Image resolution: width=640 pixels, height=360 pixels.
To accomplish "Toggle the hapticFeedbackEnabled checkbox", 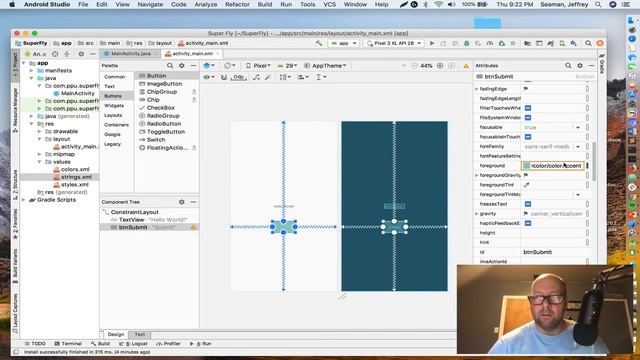I will click(x=528, y=223).
